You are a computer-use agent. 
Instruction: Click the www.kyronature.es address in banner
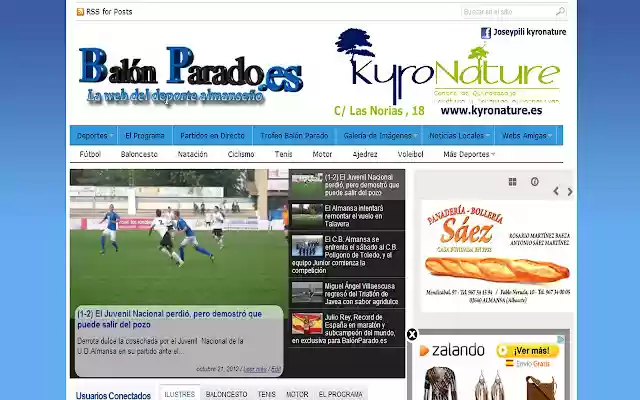tap(491, 111)
